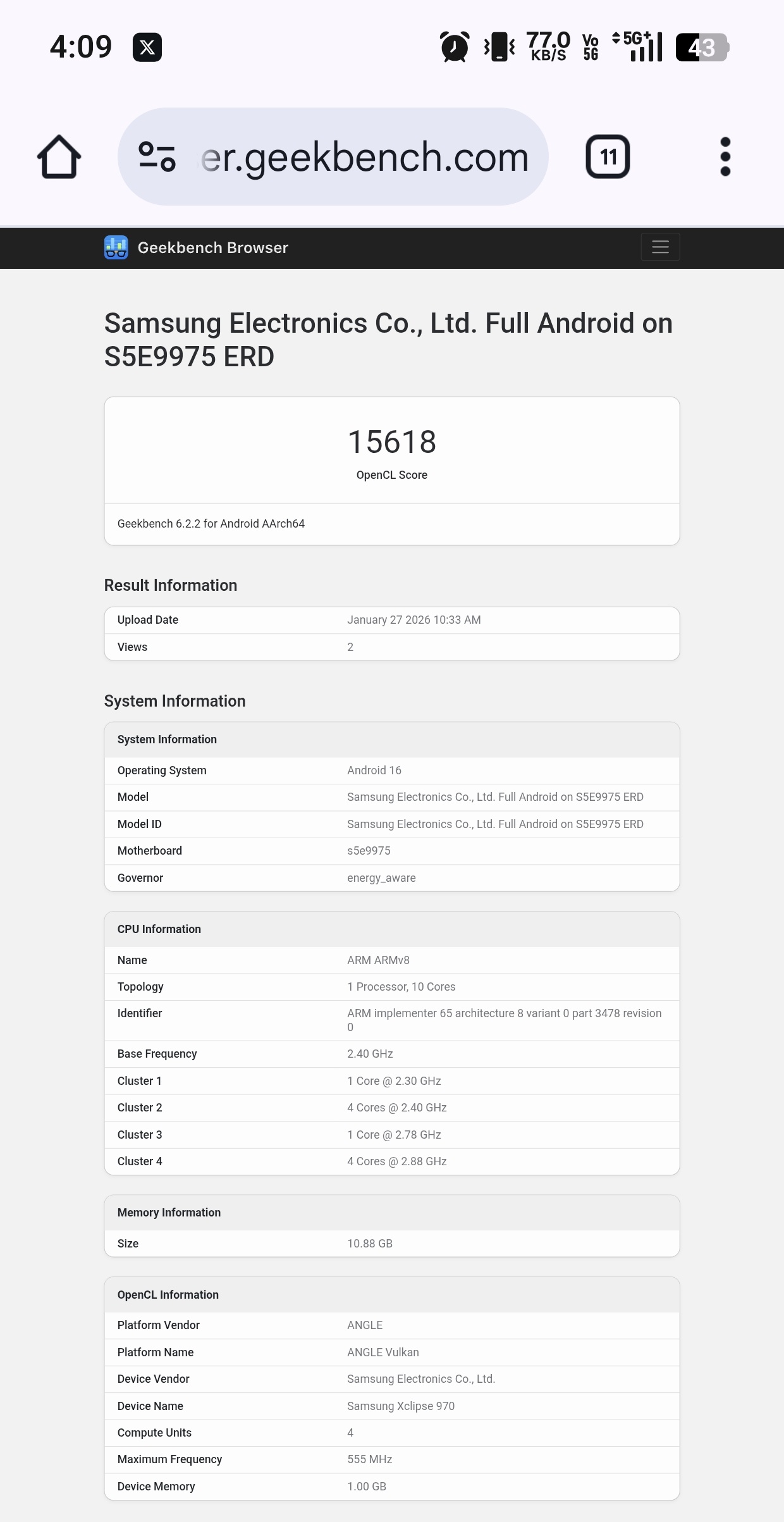This screenshot has width=784, height=1522.
Task: Tap the geekbench.com address bar
Action: pos(364,157)
